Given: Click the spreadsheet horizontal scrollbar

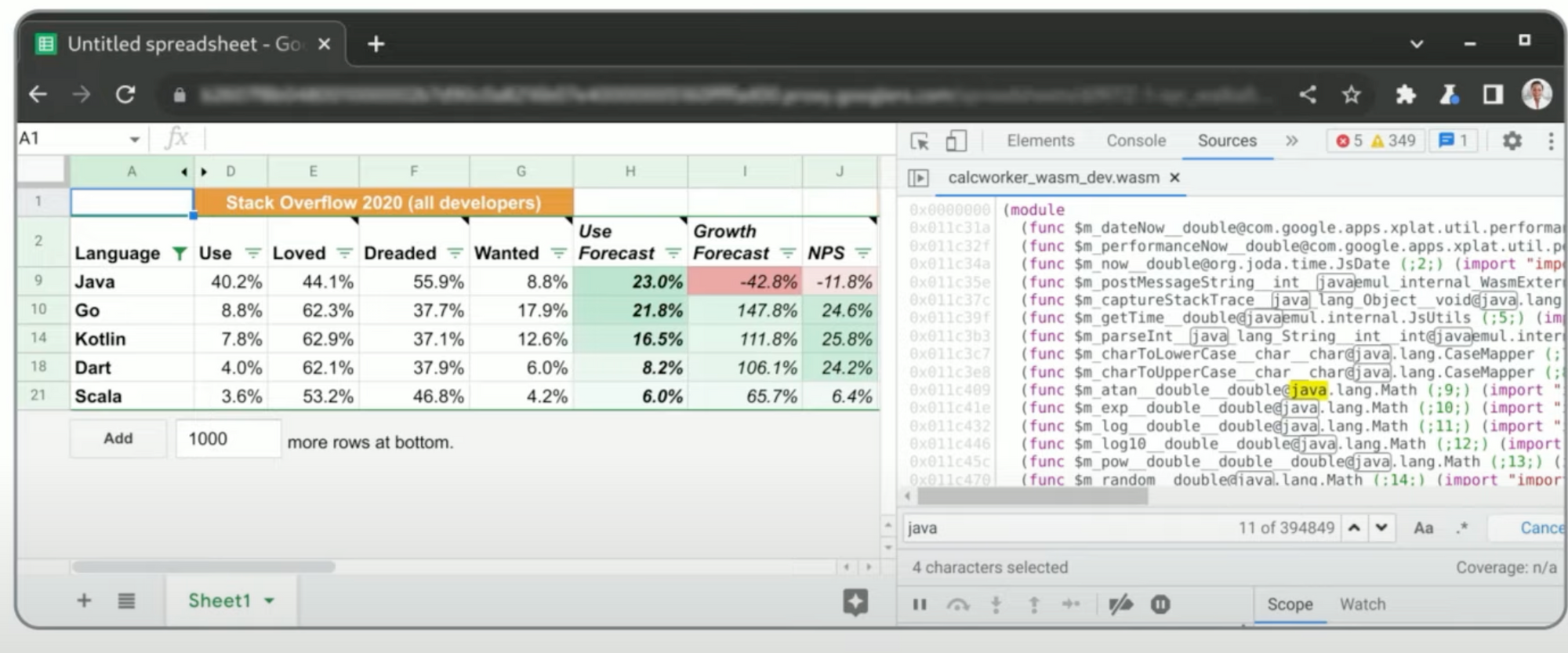Looking at the screenshot, I should [202, 566].
